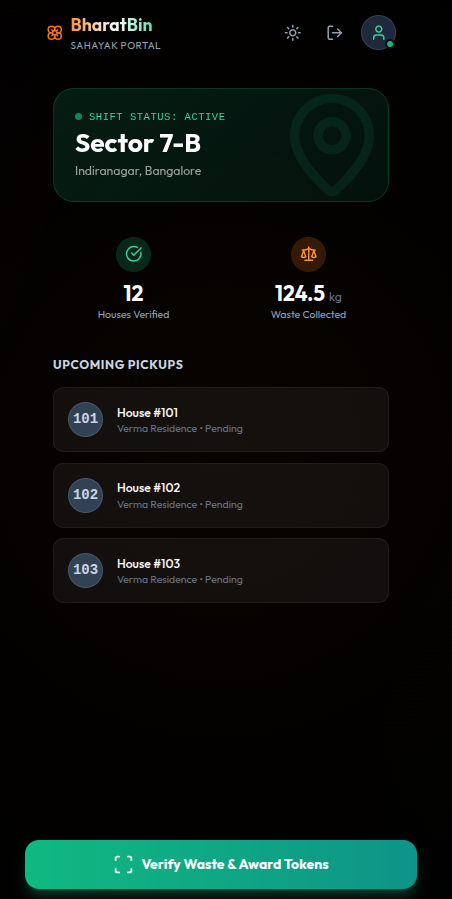Click the BharatBin title text
The width and height of the screenshot is (452, 899).
click(x=111, y=25)
